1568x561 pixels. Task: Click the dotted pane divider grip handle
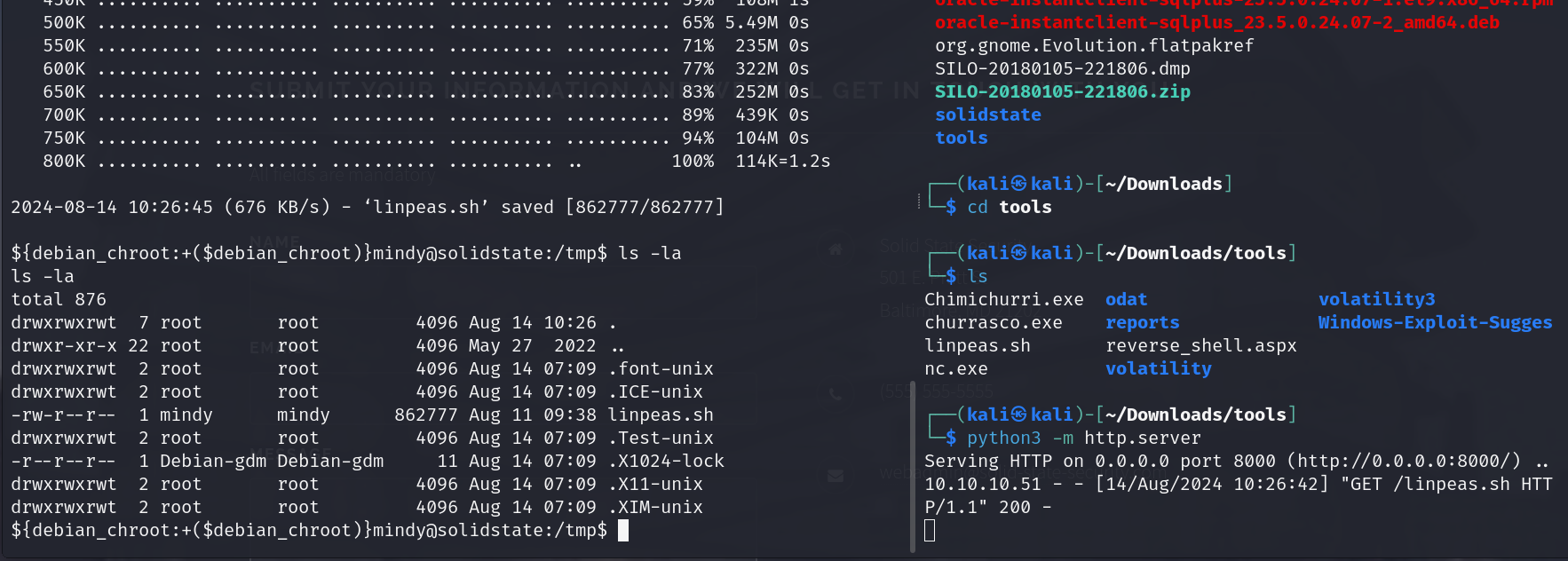918,201
